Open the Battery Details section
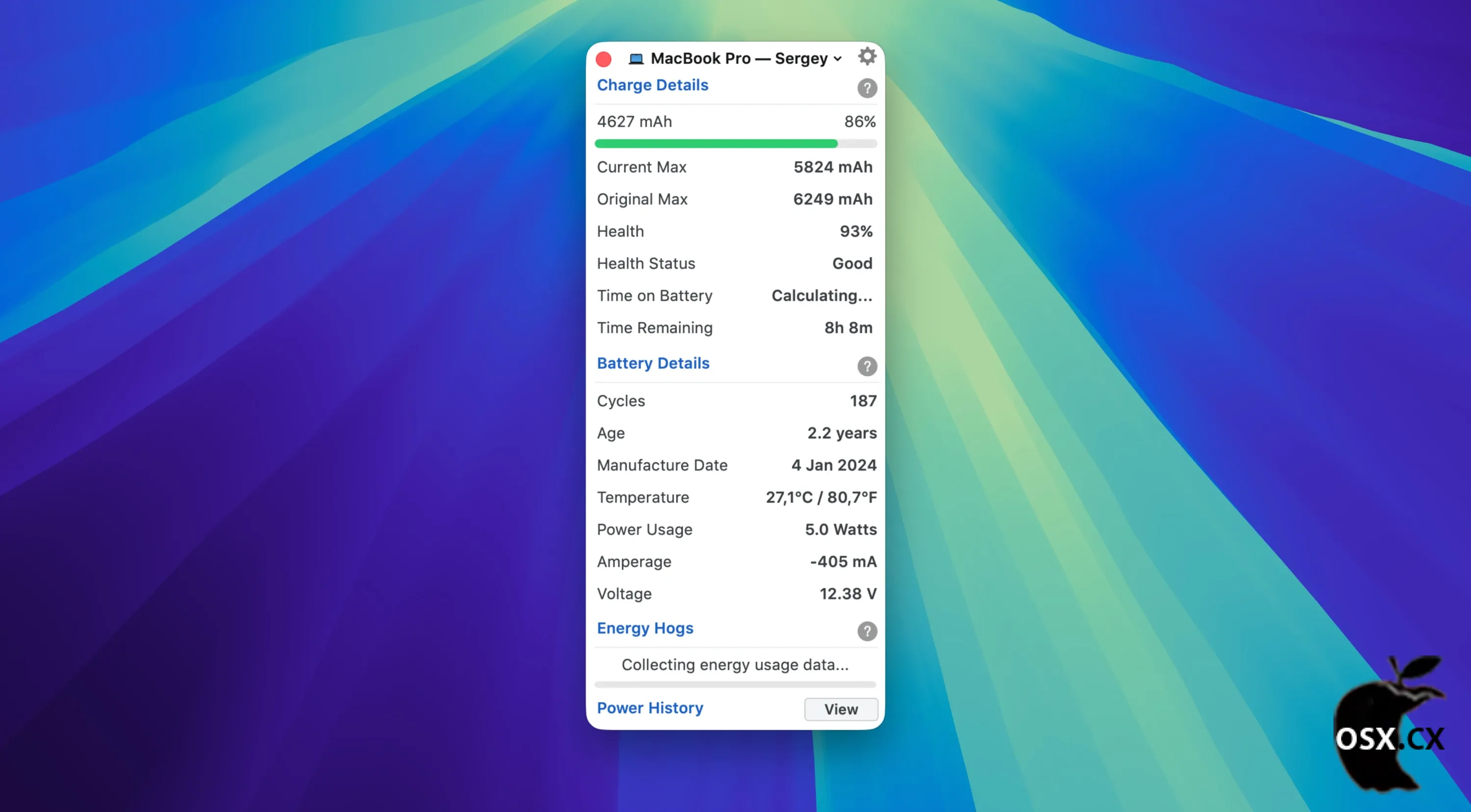 click(x=653, y=363)
